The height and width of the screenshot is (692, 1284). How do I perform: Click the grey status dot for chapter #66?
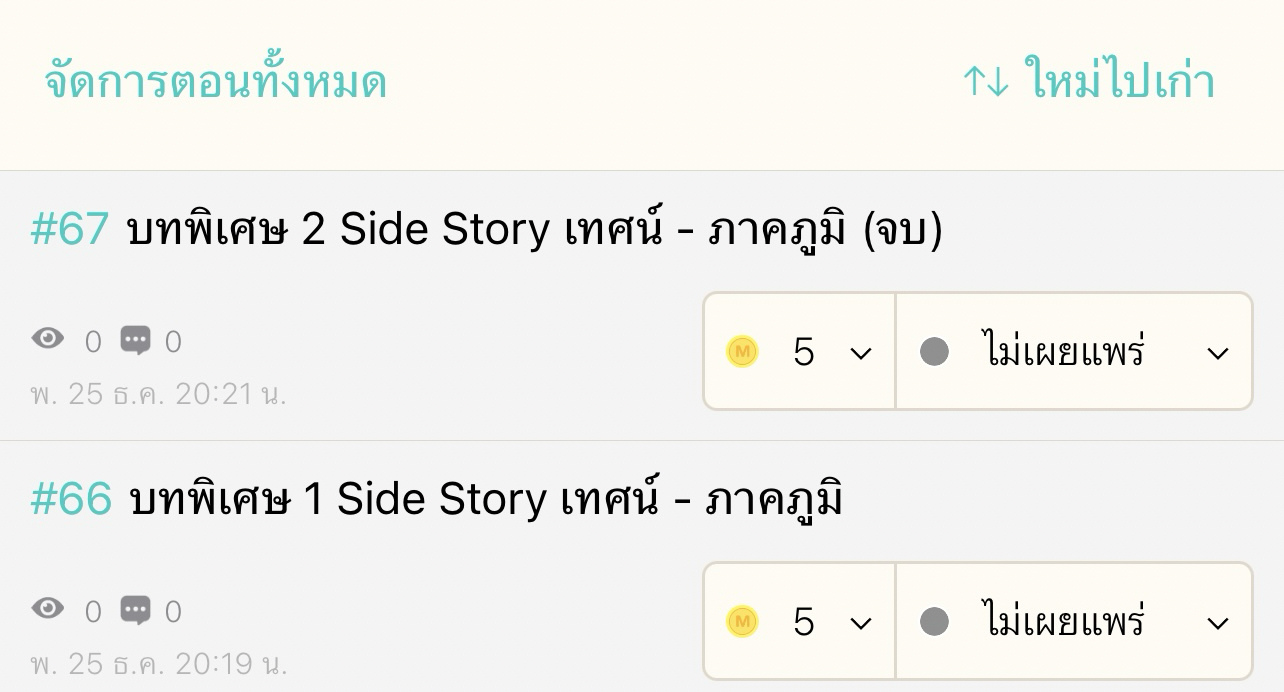click(x=934, y=622)
